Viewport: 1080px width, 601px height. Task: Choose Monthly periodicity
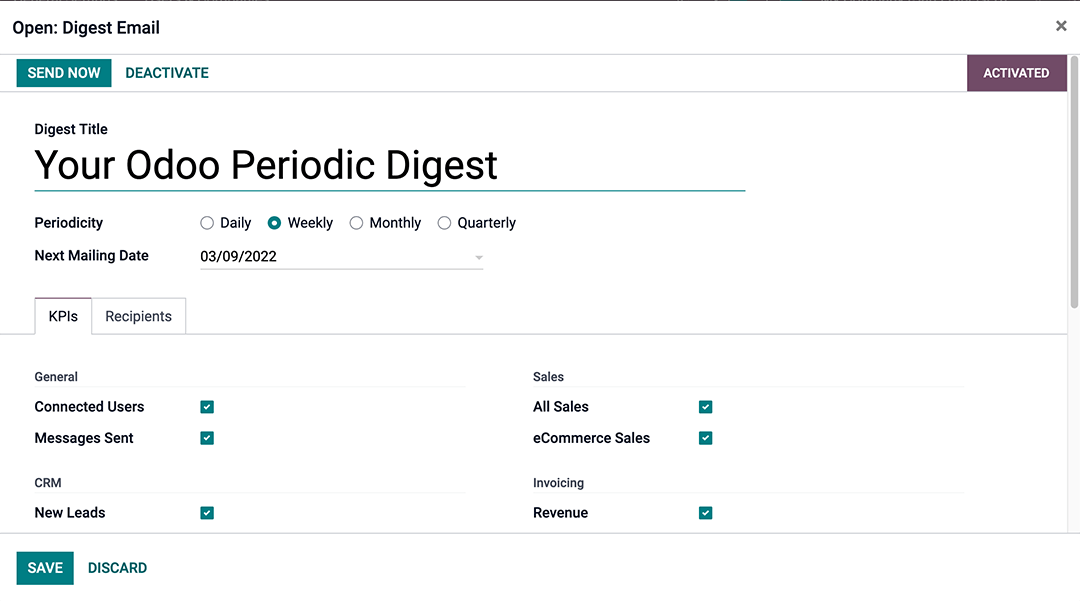click(356, 223)
